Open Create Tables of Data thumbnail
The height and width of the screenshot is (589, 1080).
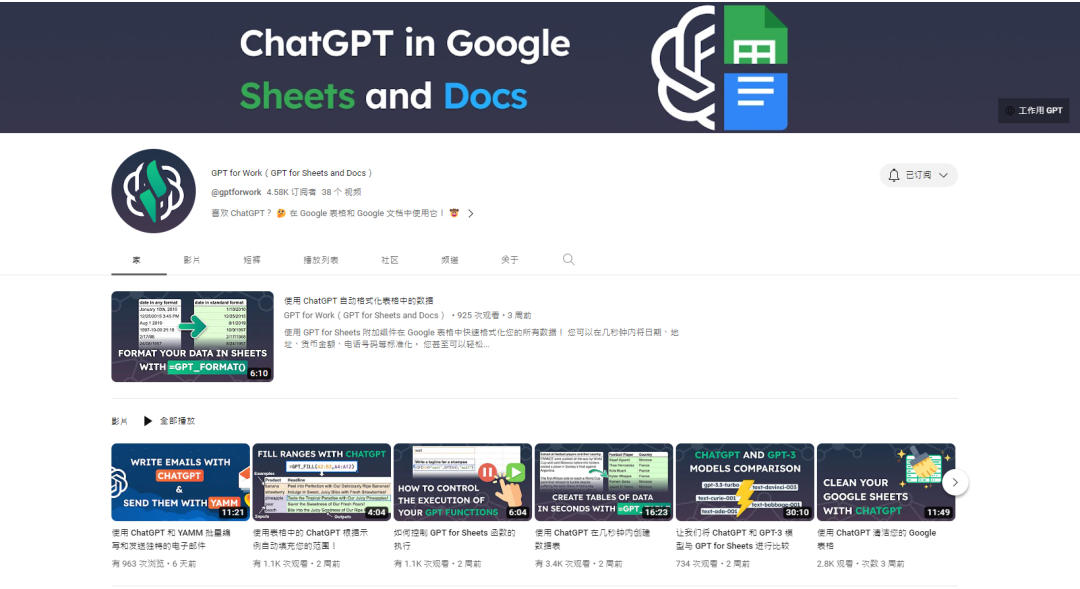(x=604, y=482)
